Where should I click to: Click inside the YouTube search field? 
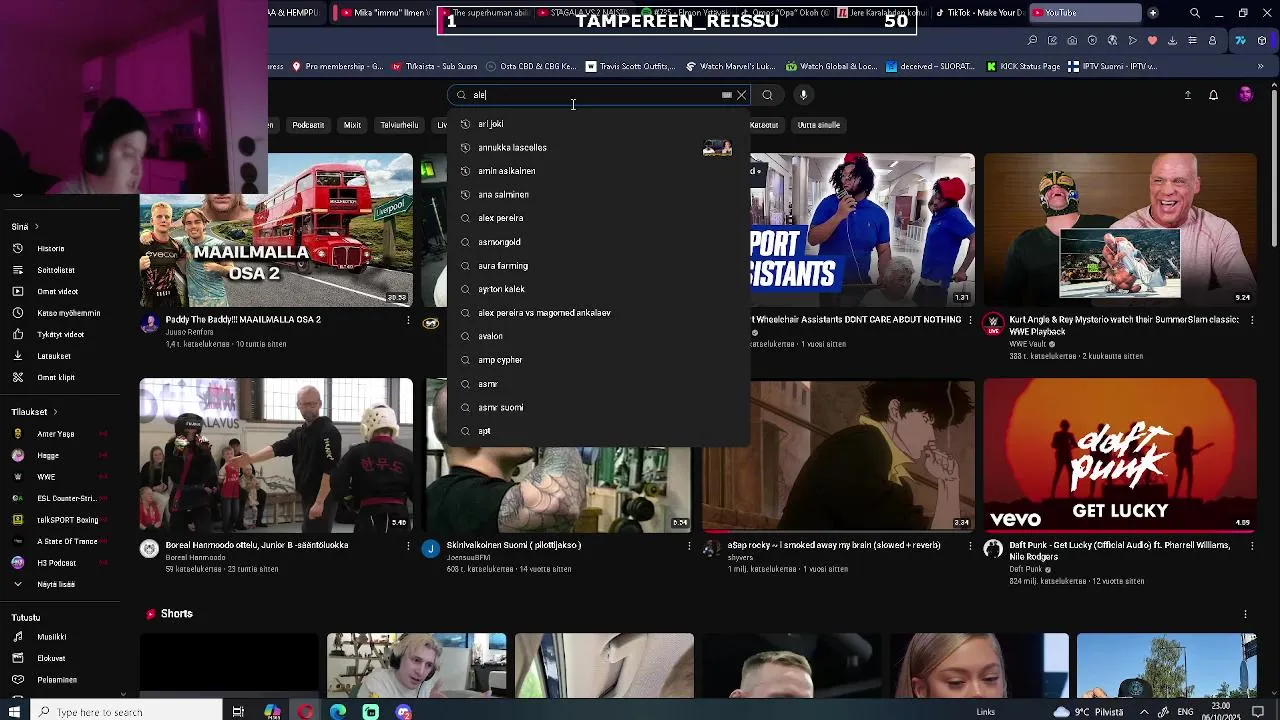[595, 95]
